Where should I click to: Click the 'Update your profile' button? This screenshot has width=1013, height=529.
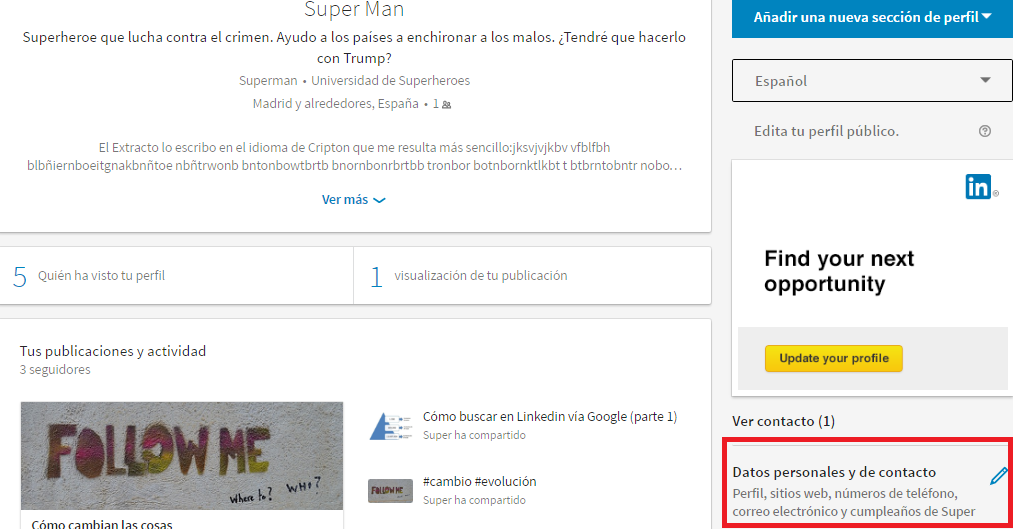tap(833, 358)
